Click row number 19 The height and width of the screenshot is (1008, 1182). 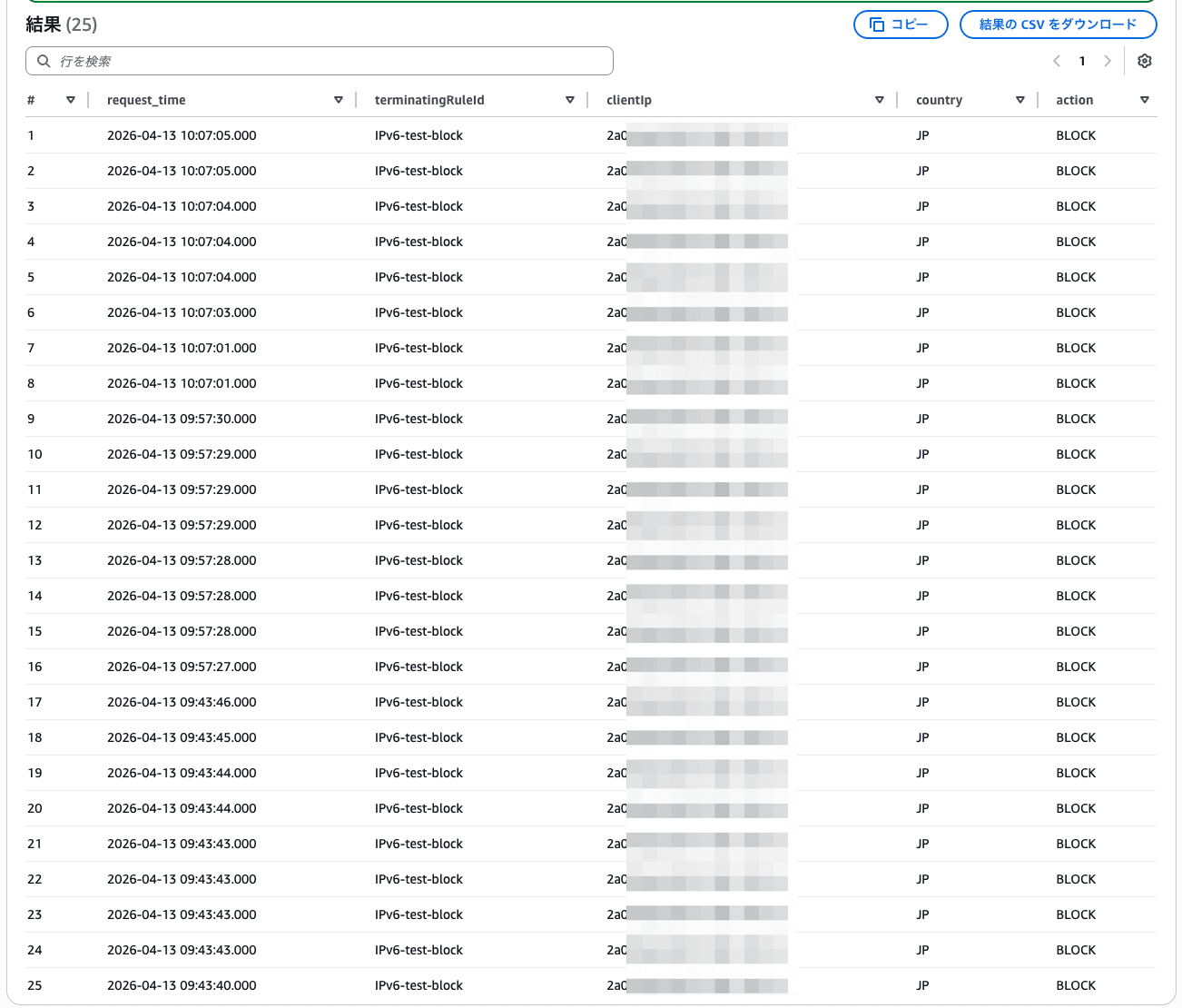tap(34, 773)
